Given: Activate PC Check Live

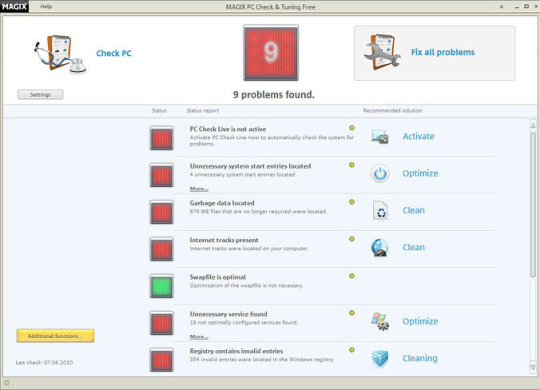Looking at the screenshot, I should click(x=418, y=136).
